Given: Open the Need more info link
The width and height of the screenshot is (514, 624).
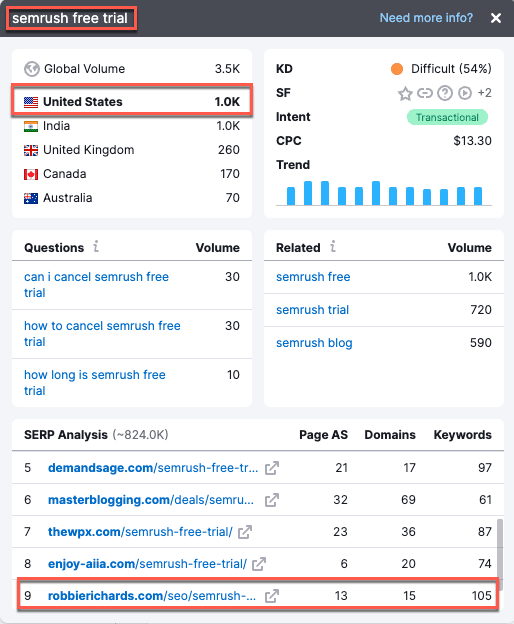Looking at the screenshot, I should 426,18.
